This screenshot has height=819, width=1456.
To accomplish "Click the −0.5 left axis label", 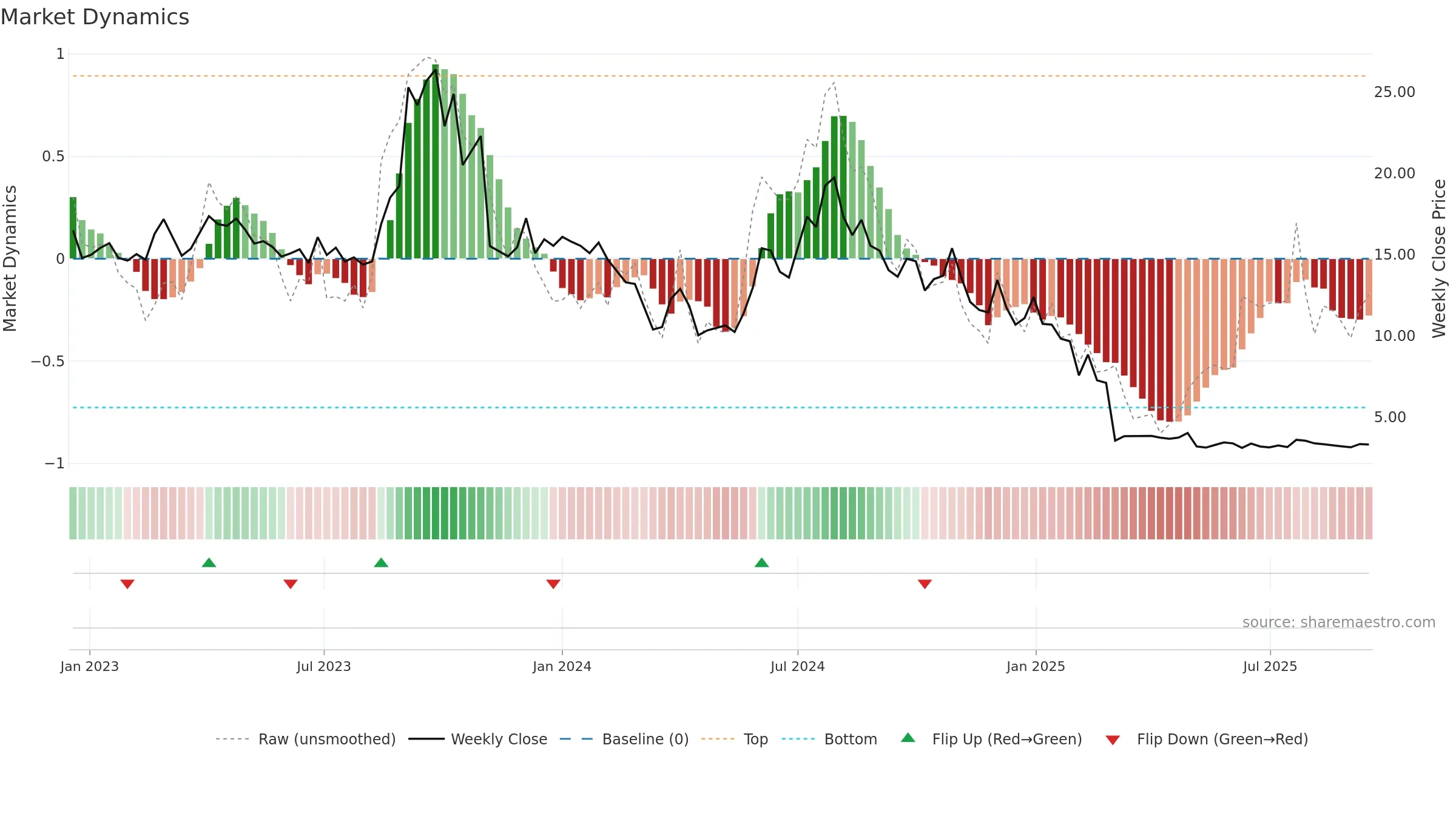I will (47, 361).
